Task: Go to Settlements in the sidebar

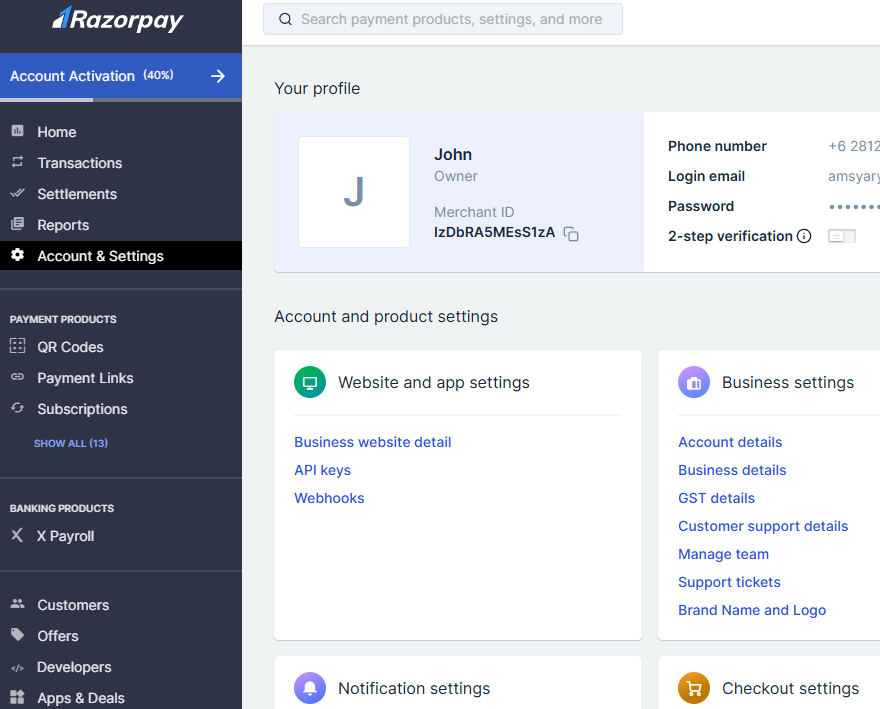Action: [x=77, y=194]
